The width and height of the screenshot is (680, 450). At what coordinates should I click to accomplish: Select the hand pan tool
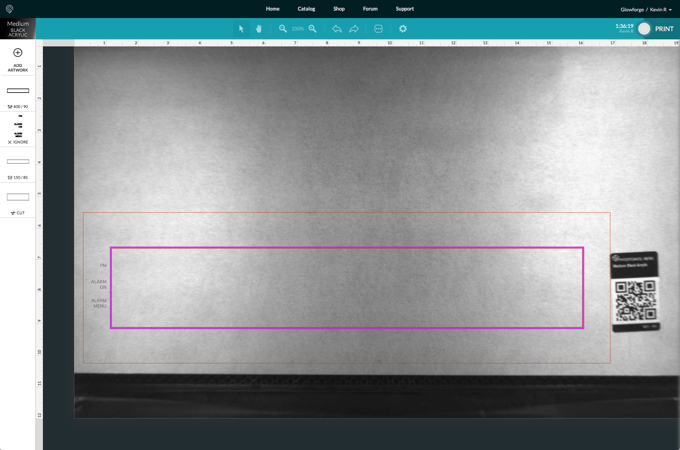click(258, 29)
